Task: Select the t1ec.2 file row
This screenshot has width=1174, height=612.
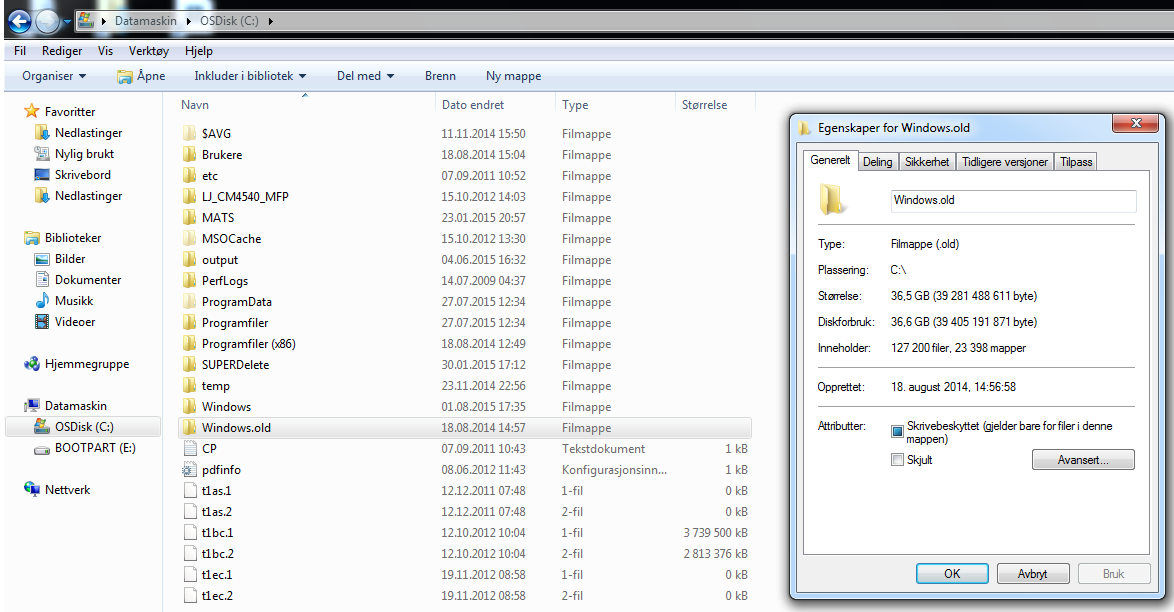Action: tap(464, 596)
